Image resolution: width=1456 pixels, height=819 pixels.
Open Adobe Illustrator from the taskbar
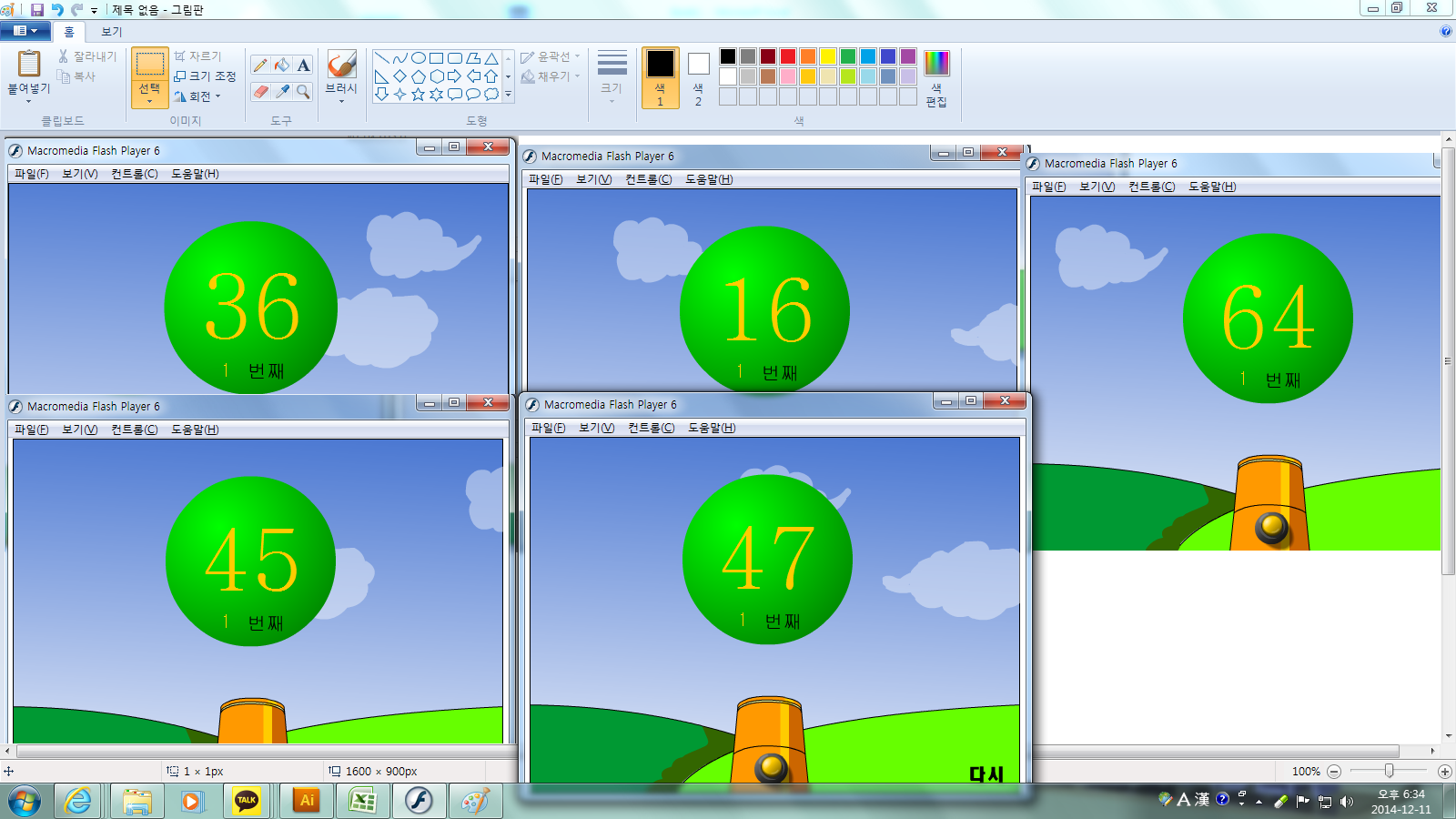tap(307, 802)
